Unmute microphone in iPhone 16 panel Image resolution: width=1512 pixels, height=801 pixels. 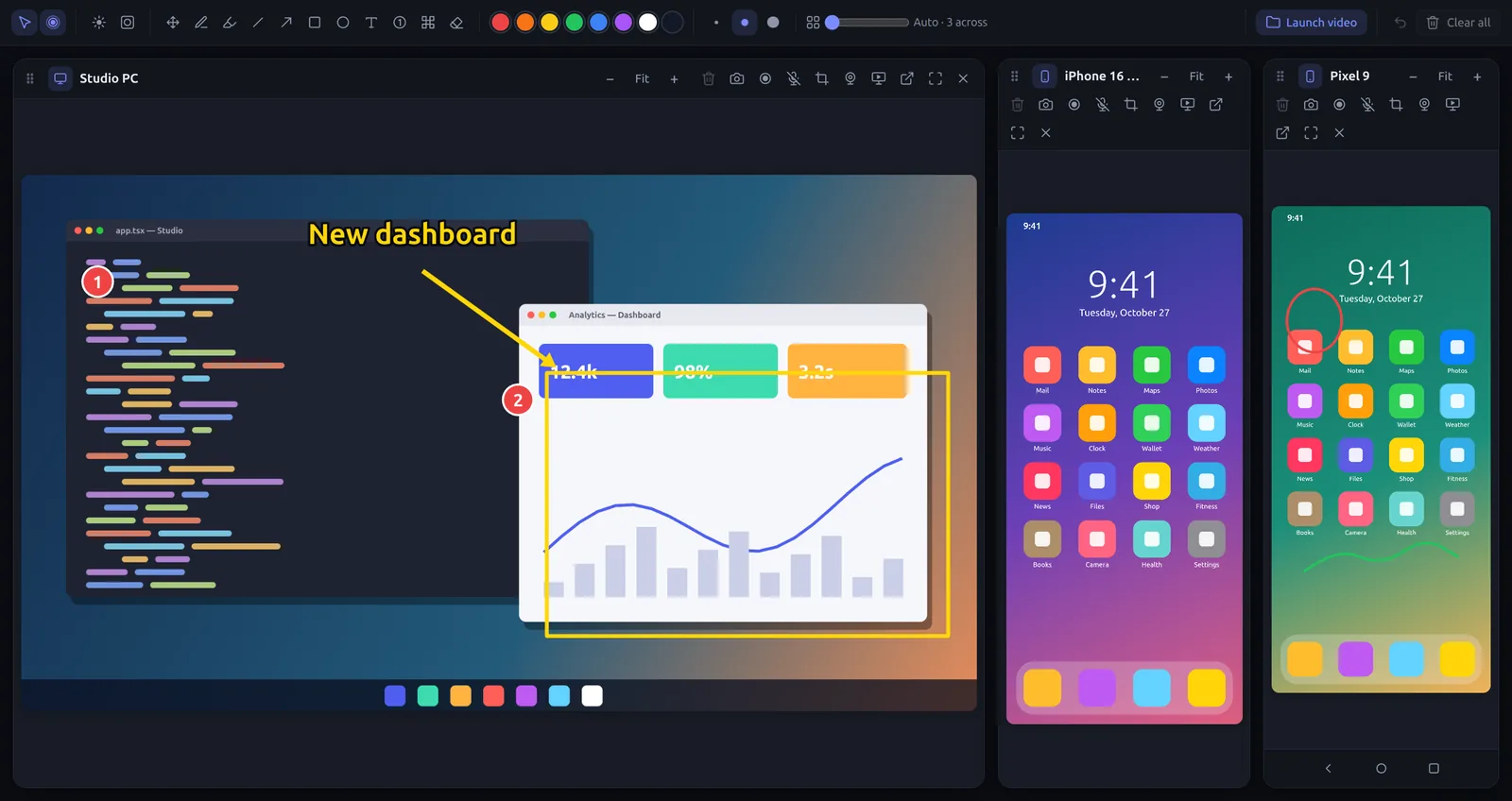(x=1103, y=105)
